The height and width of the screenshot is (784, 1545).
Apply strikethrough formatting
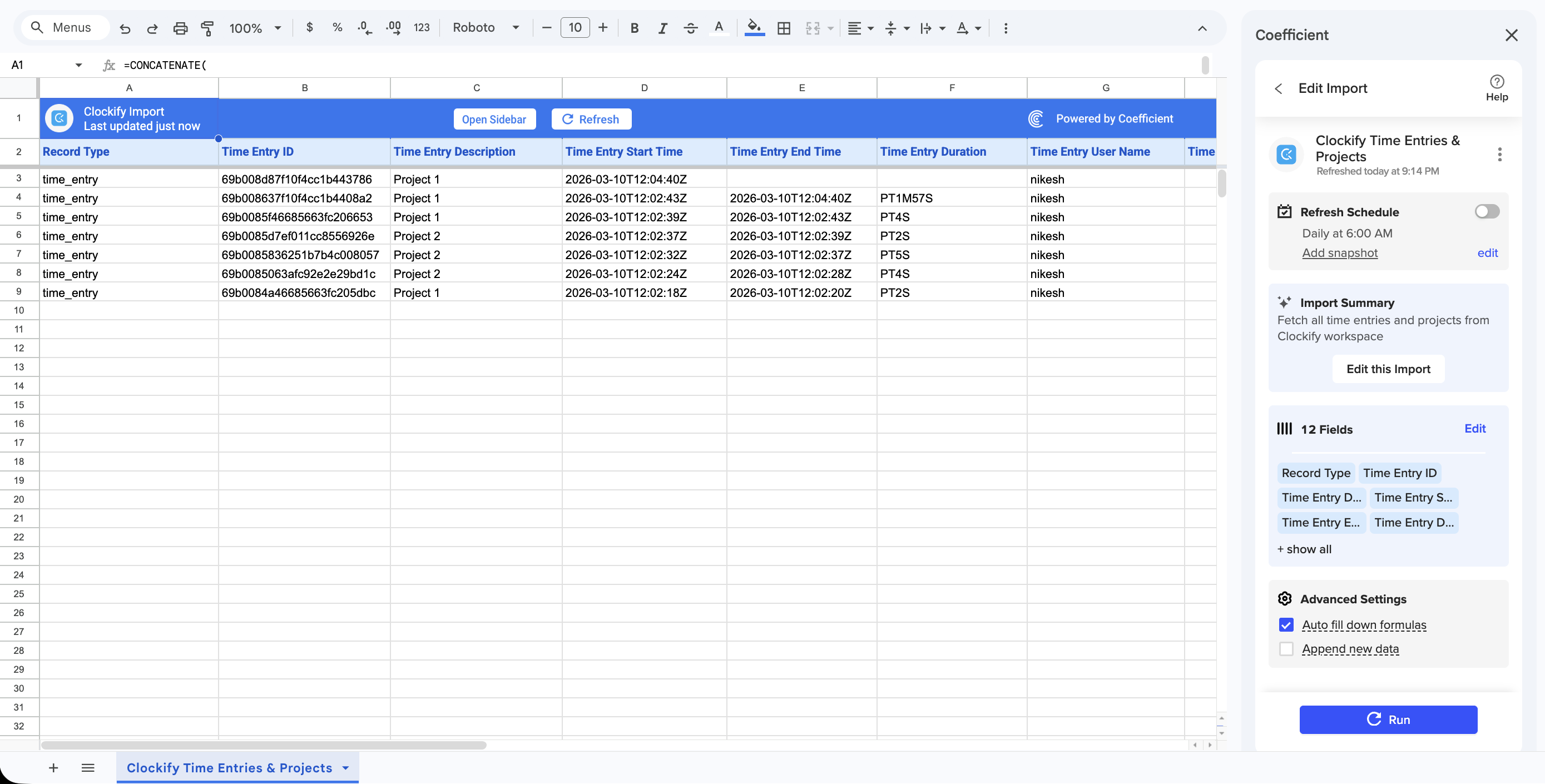click(690, 28)
